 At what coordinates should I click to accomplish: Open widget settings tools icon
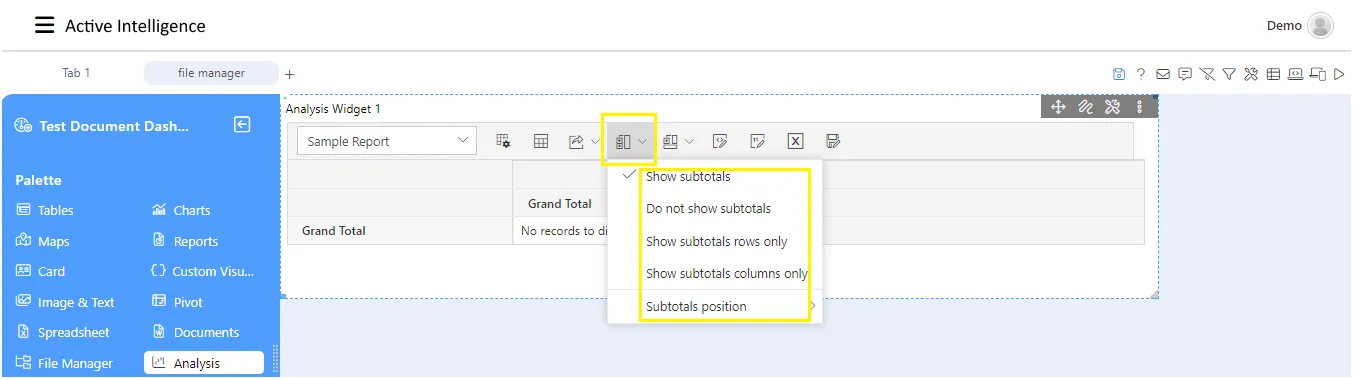pos(1112,107)
